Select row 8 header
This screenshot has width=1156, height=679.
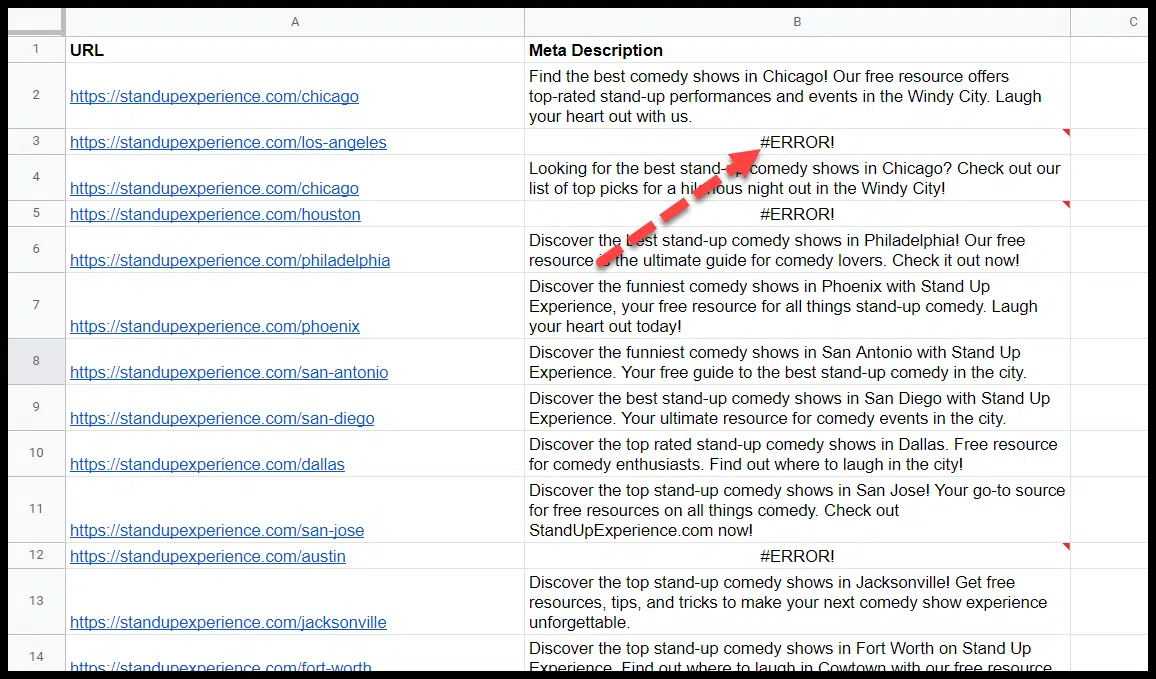36,361
